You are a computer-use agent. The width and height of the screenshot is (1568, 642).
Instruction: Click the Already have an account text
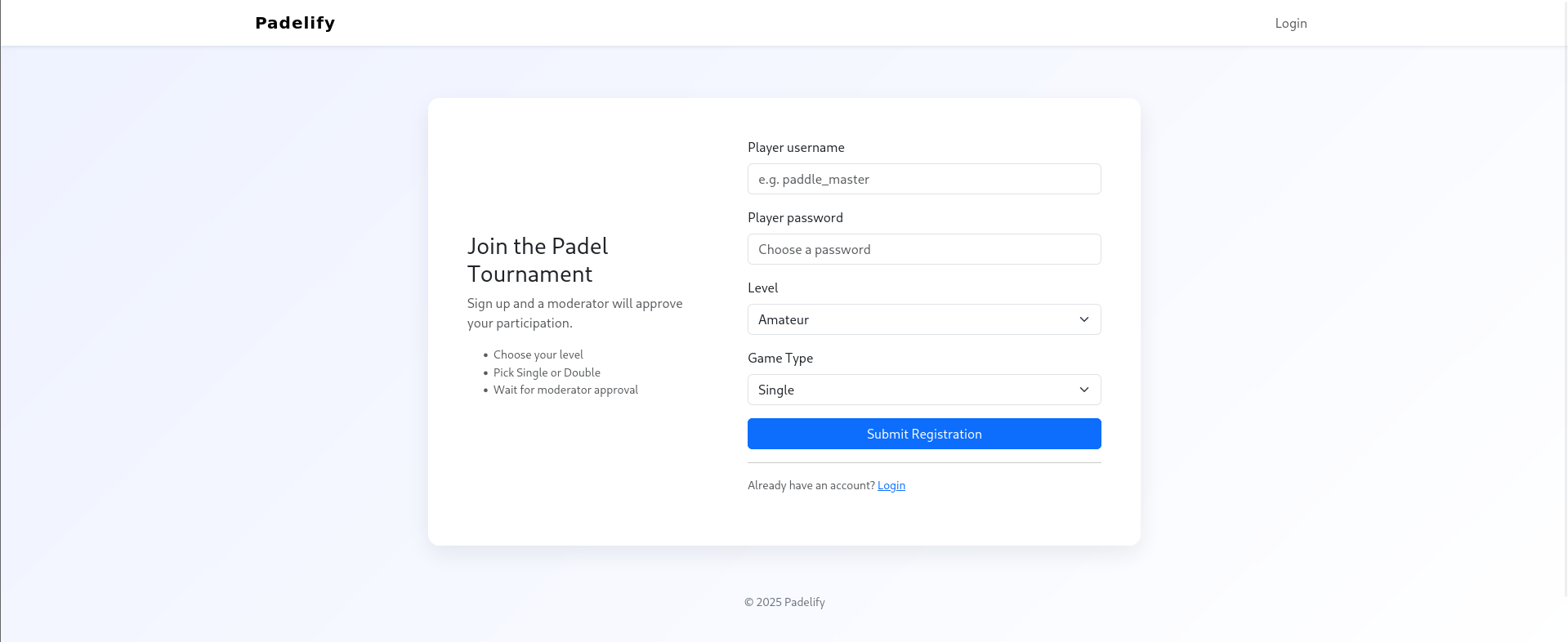point(810,485)
